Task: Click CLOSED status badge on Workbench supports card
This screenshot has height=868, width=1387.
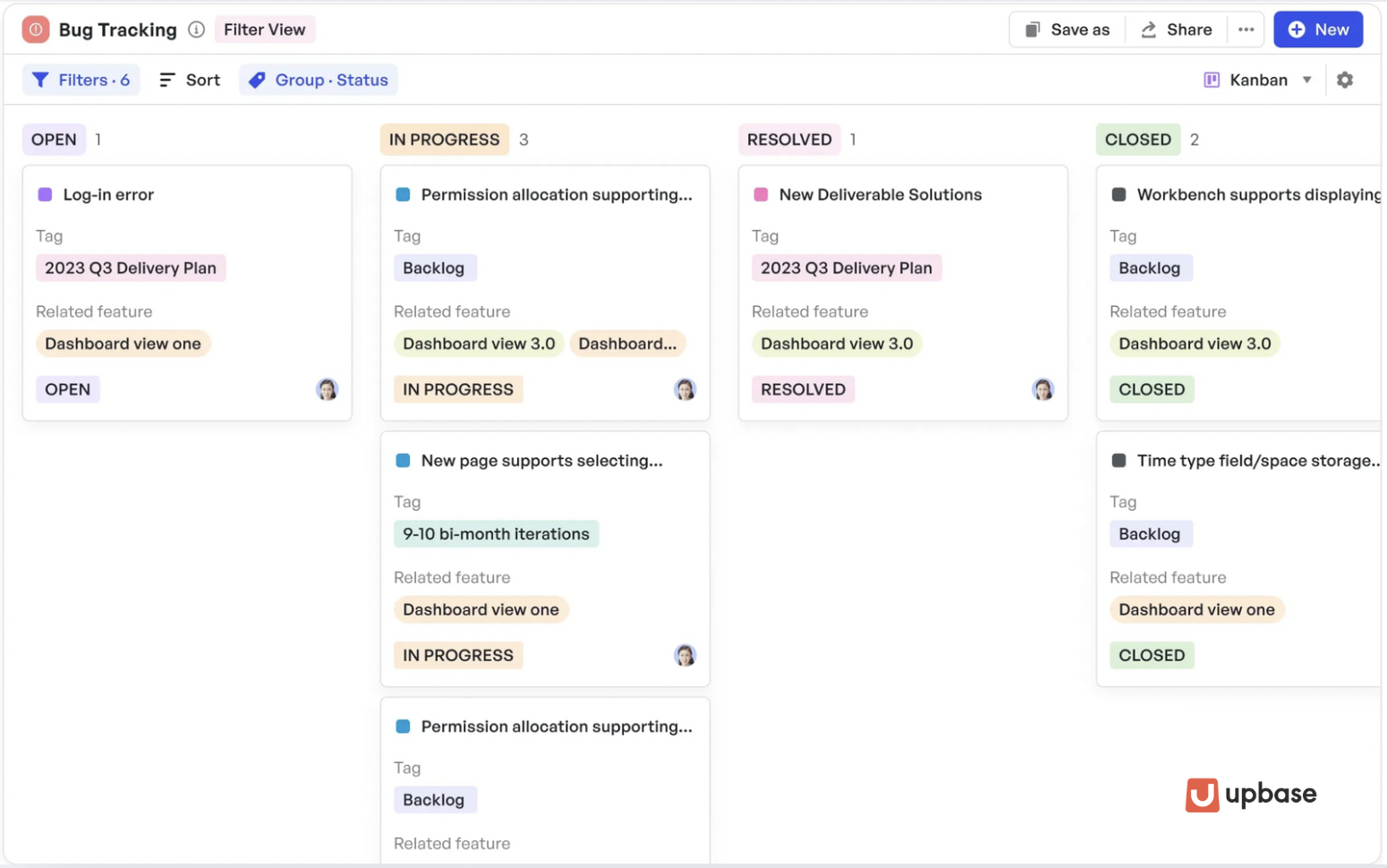Action: click(x=1152, y=389)
